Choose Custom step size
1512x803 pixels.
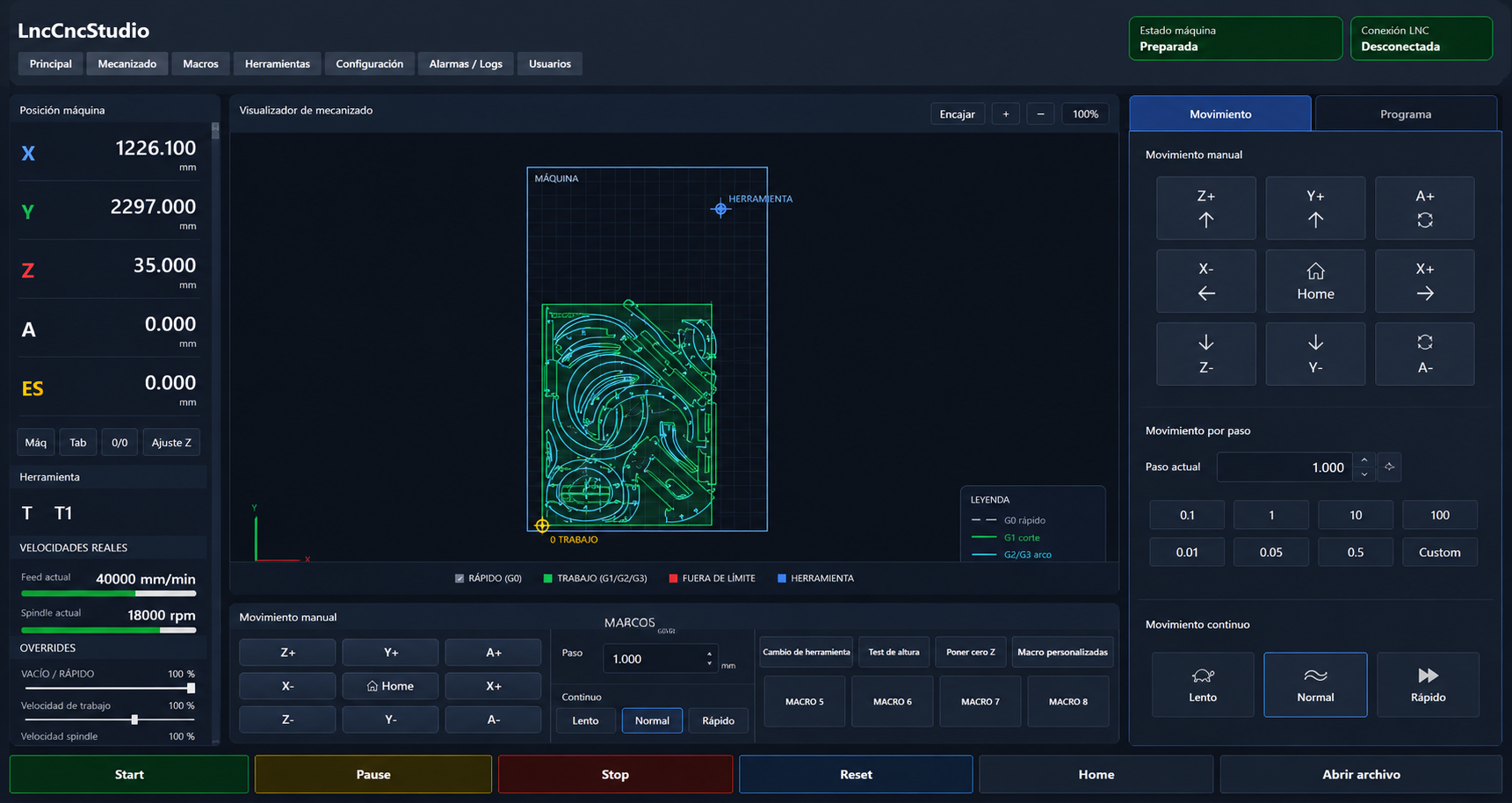1440,552
